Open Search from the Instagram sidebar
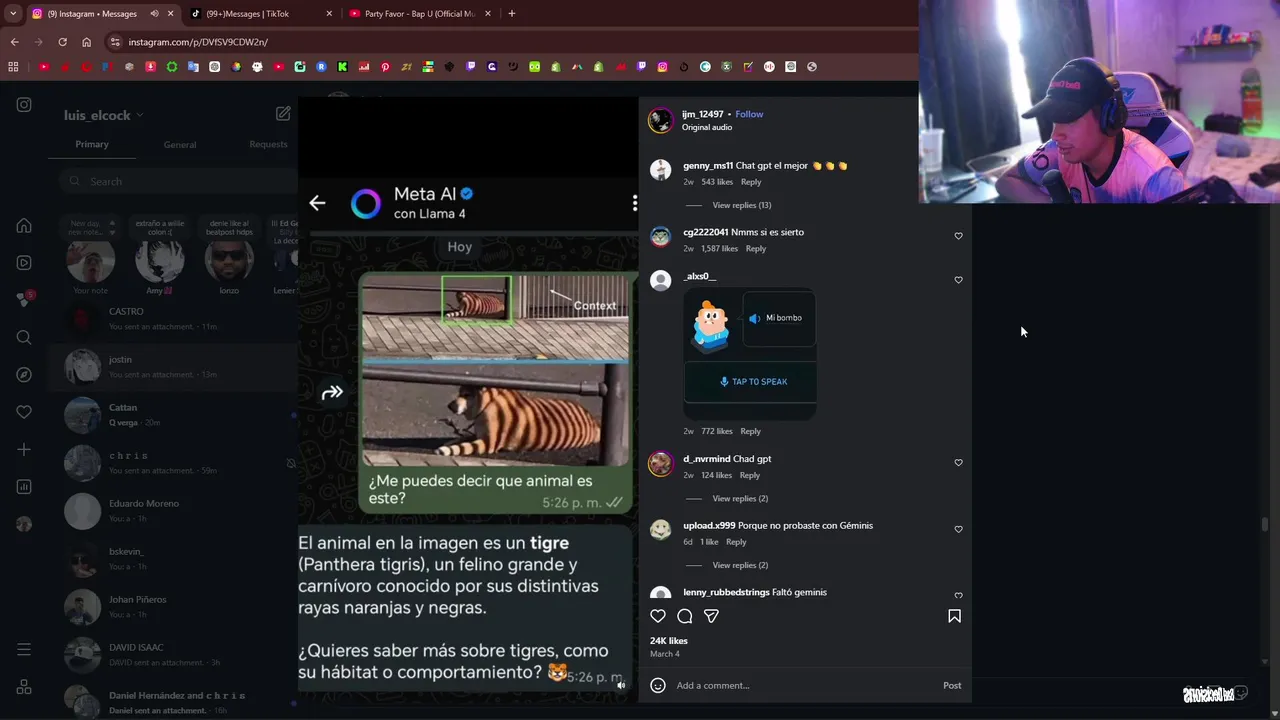This screenshot has height=720, width=1280. pyautogui.click(x=24, y=337)
